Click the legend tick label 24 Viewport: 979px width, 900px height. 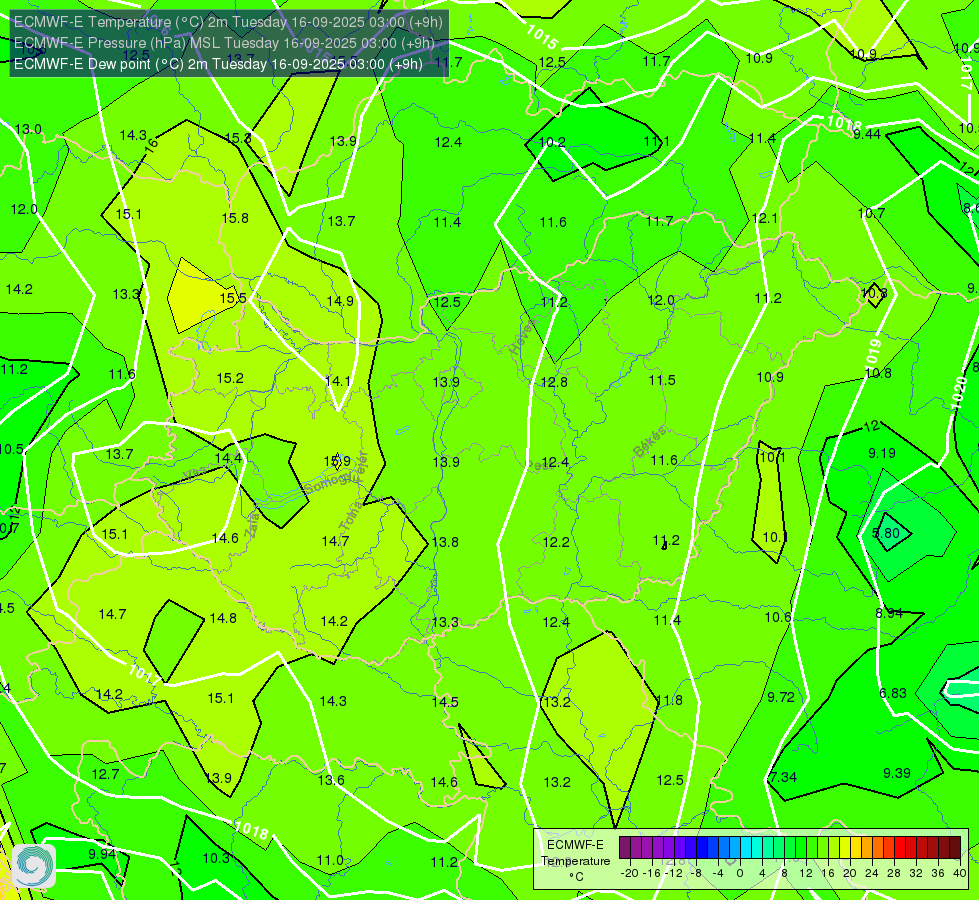[872, 873]
